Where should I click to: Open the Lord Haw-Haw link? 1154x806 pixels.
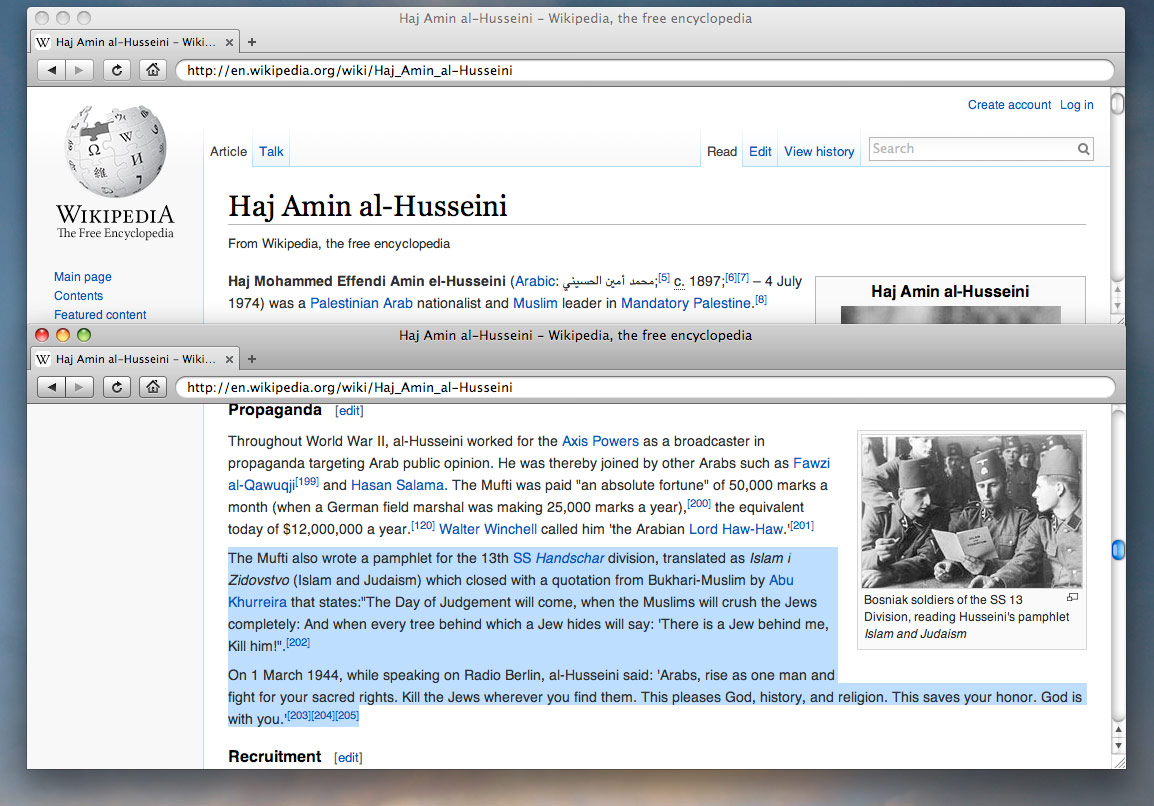(x=736, y=529)
